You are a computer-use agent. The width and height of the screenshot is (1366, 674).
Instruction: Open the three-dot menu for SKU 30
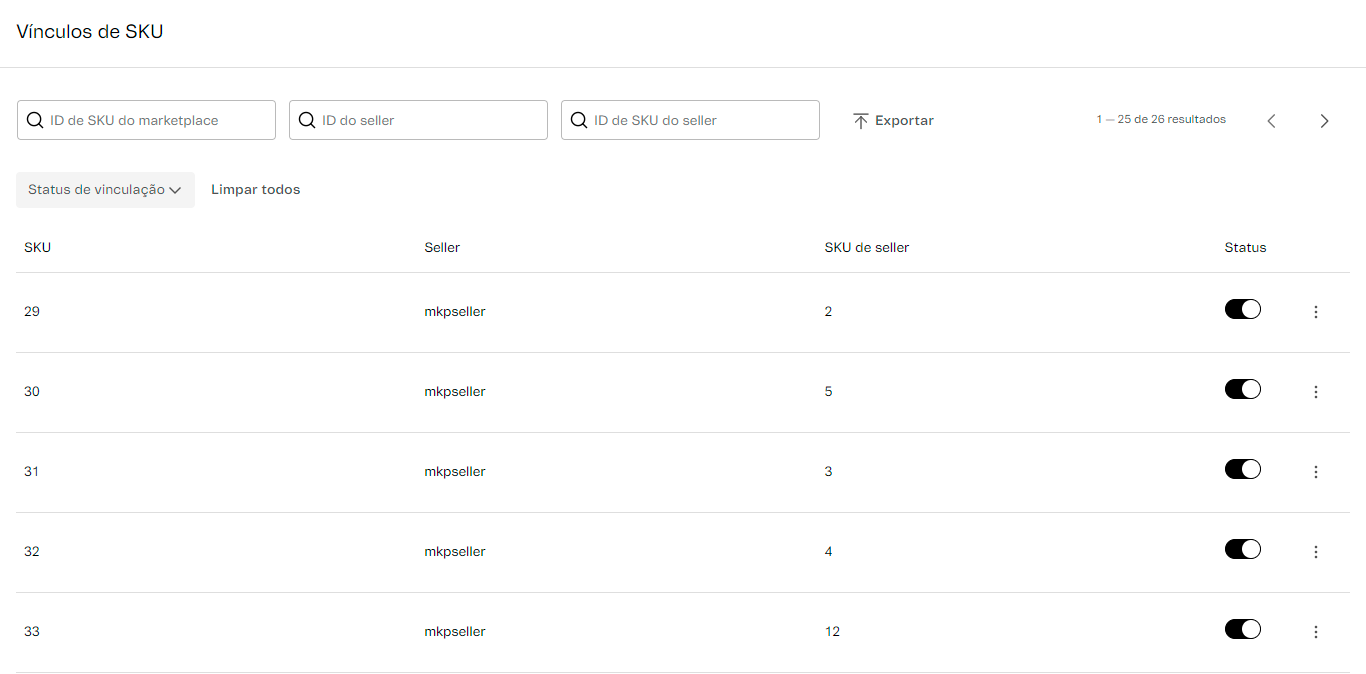[1315, 392]
